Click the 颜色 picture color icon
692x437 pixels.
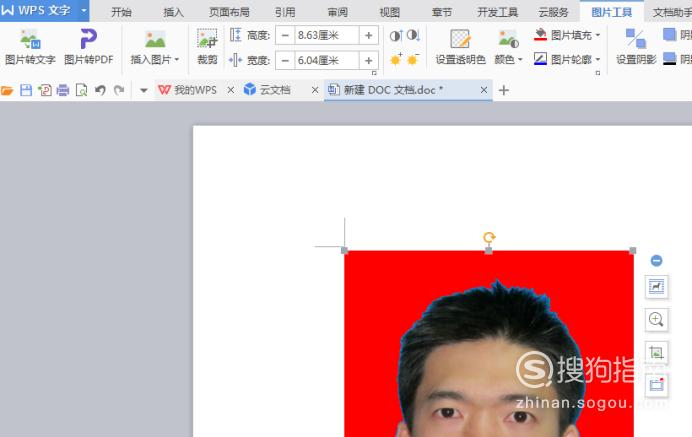click(508, 39)
